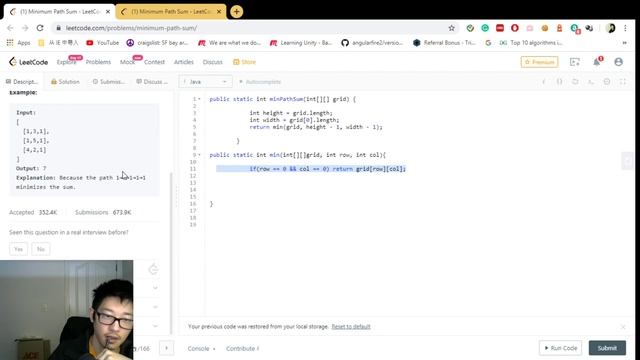Go to the next problem arrow

pos(167,348)
